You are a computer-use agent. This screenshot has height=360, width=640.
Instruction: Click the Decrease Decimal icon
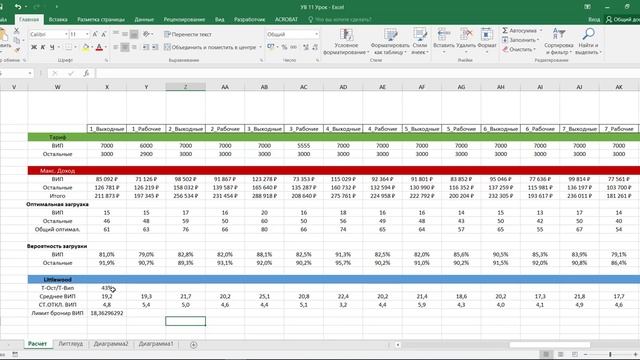[x=315, y=47]
